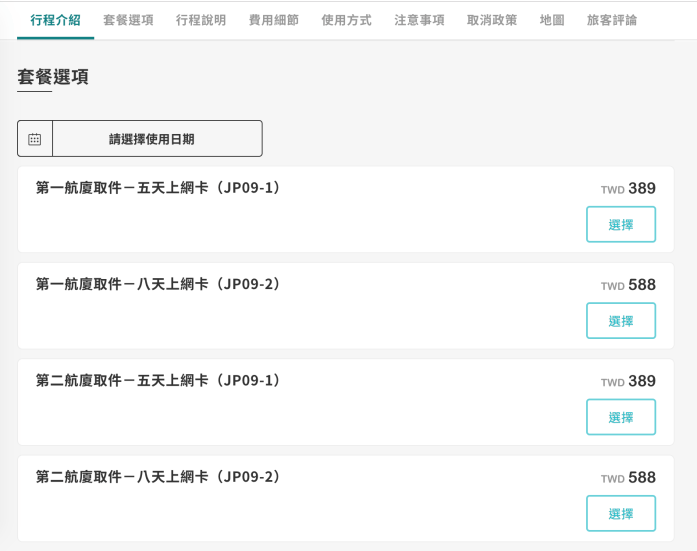
Task: Click the 第一航廈取件－八天上網卡 (JP09-2) title
Action: (x=158, y=284)
